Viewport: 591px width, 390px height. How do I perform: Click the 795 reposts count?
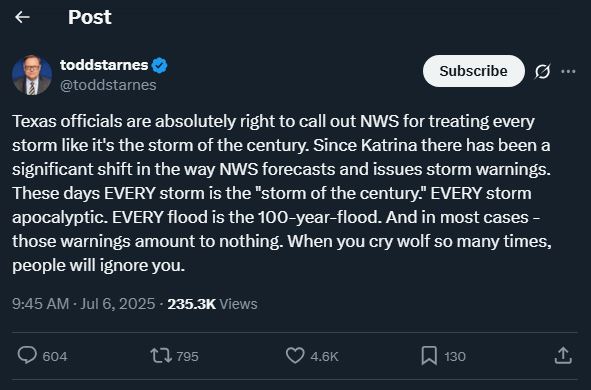pyautogui.click(x=187, y=356)
